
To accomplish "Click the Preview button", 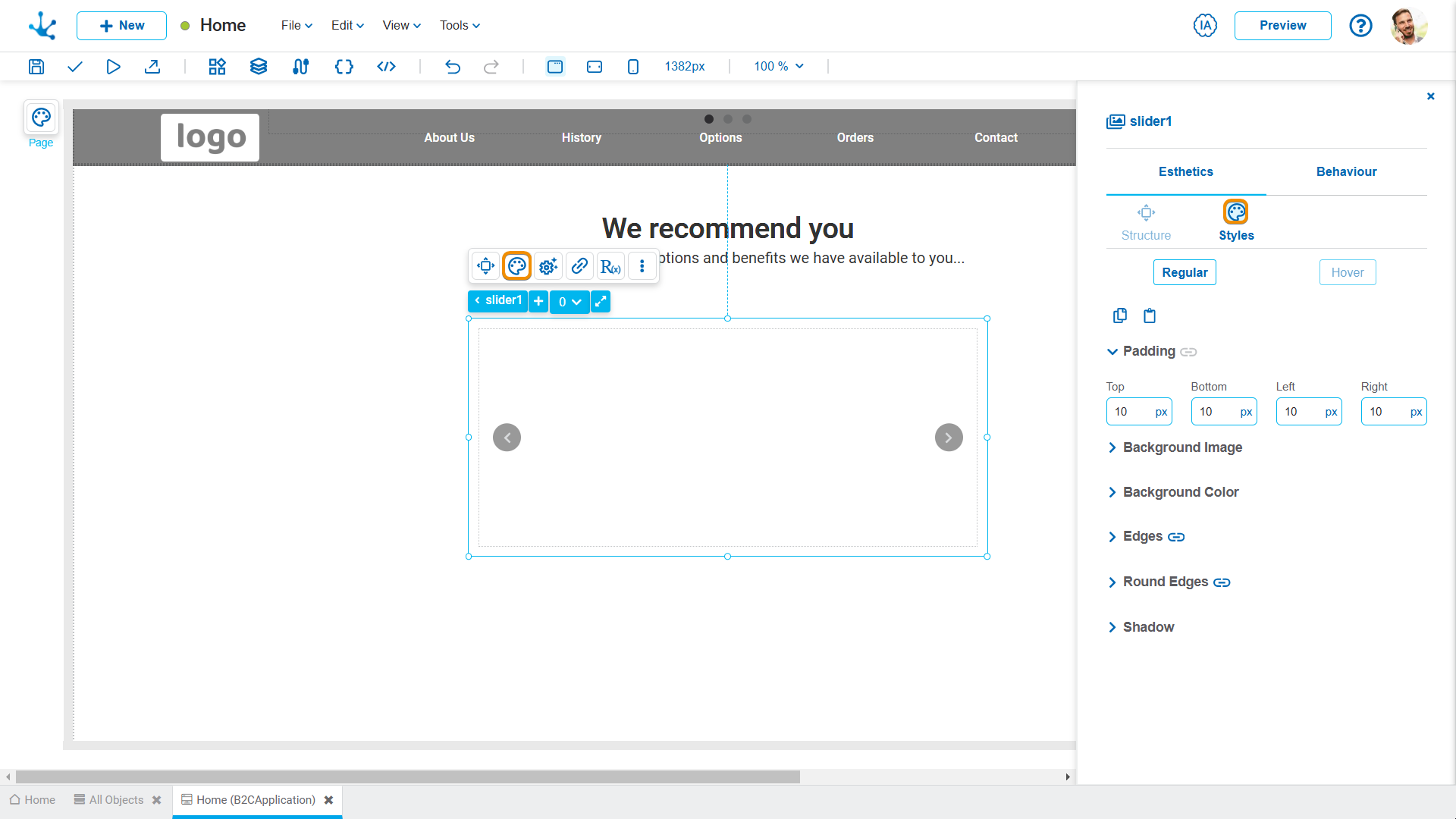I will (x=1282, y=26).
